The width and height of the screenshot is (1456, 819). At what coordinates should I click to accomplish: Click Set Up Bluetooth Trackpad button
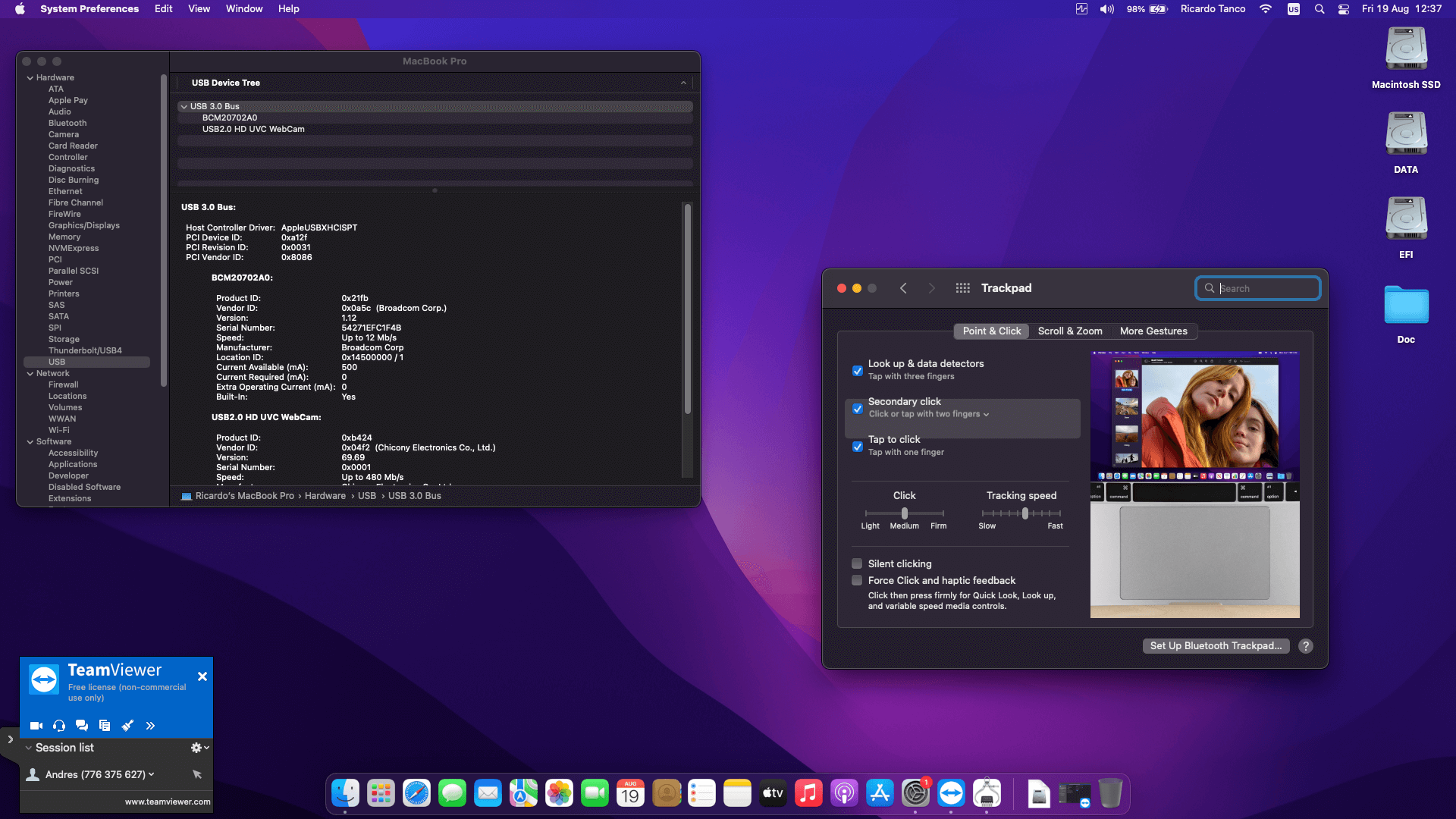pos(1215,645)
